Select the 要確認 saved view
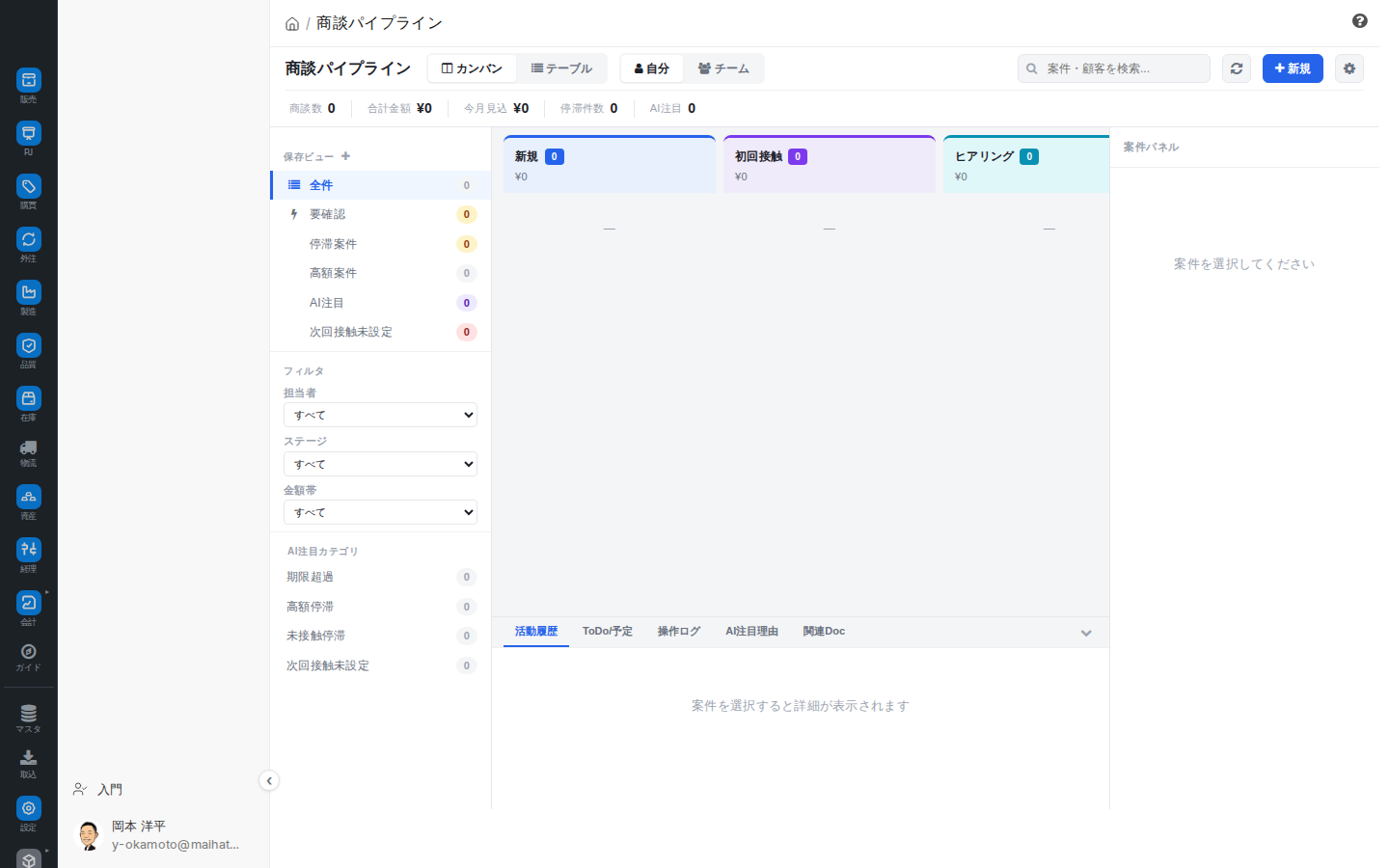 coord(381,214)
